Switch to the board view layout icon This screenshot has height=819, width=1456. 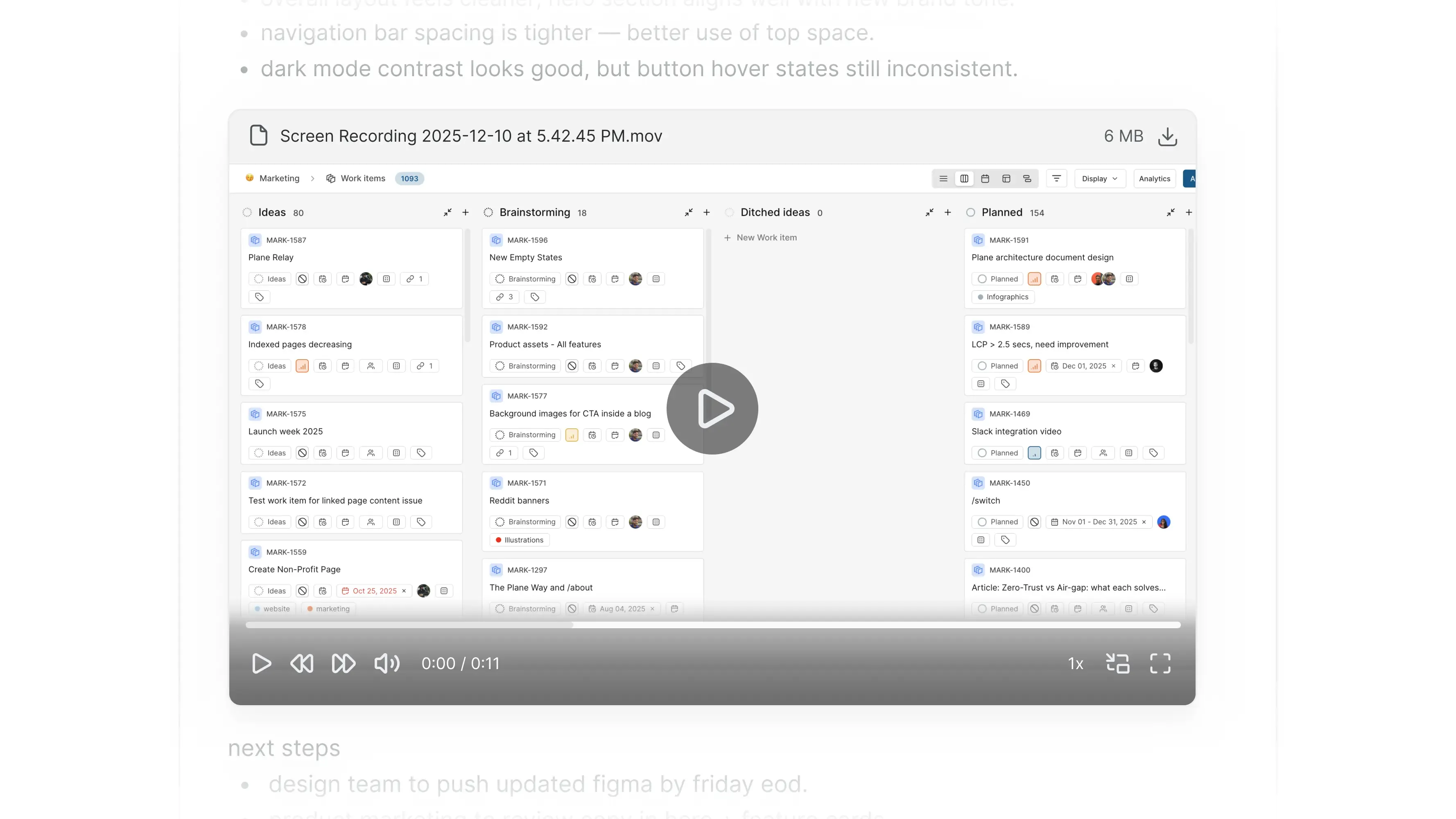pyautogui.click(x=964, y=178)
